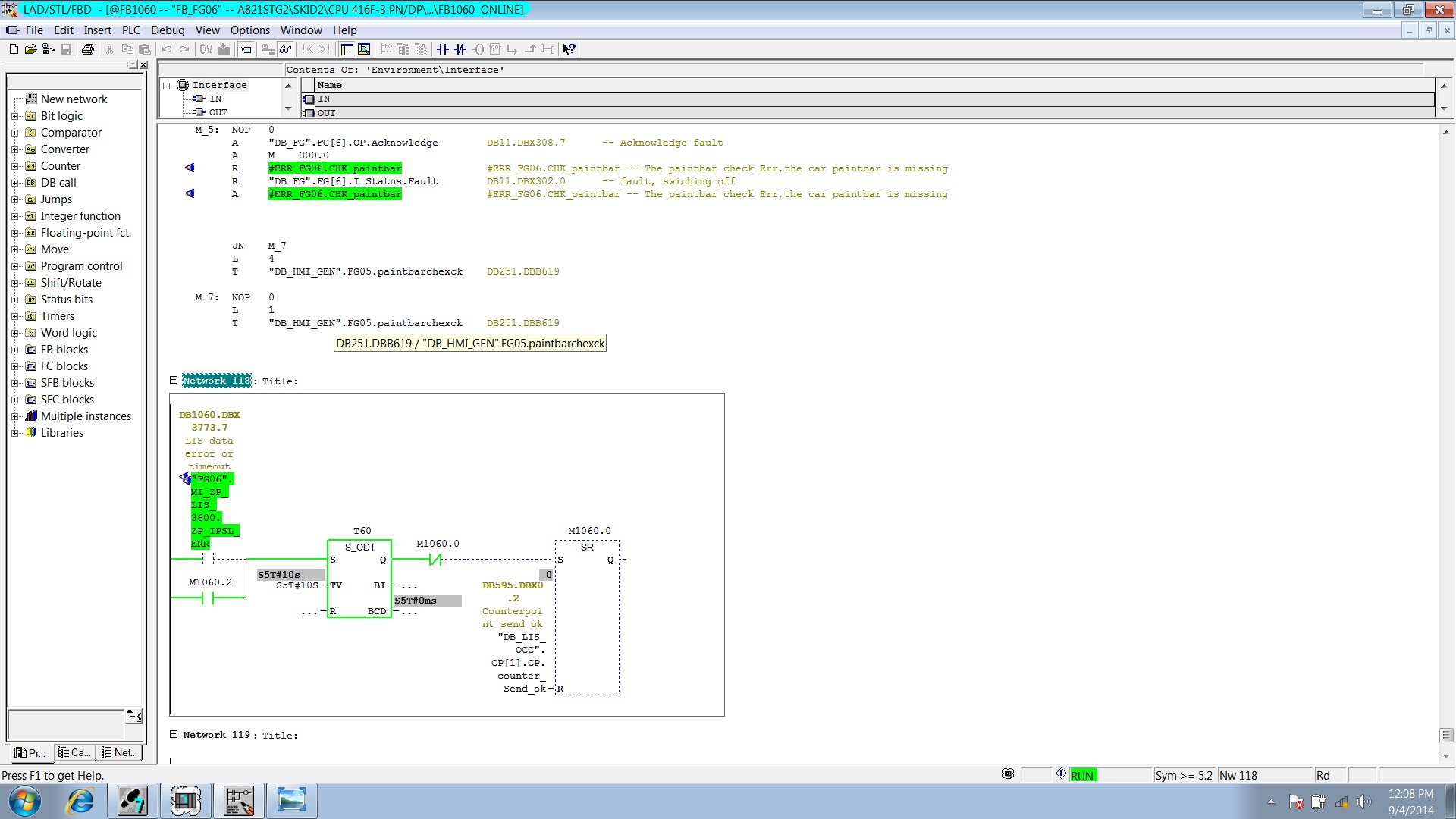Click the New document toolbar icon
The height and width of the screenshot is (819, 1456).
click(x=14, y=49)
